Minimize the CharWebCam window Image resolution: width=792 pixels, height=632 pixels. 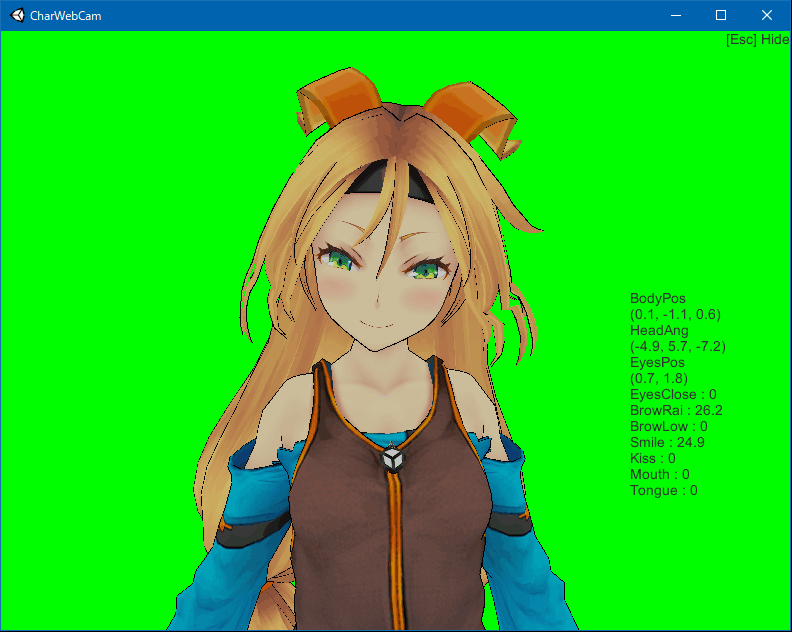point(676,16)
